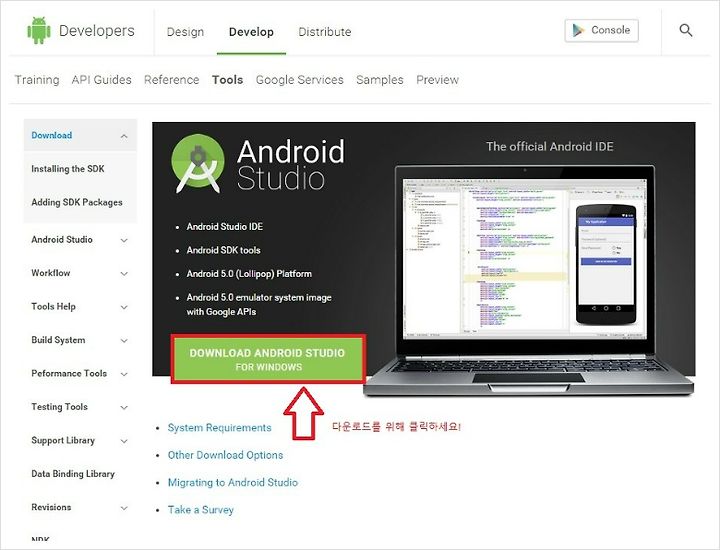The height and width of the screenshot is (550, 720).
Task: Click 'Android SDK tools' bullet text
Action: (223, 250)
